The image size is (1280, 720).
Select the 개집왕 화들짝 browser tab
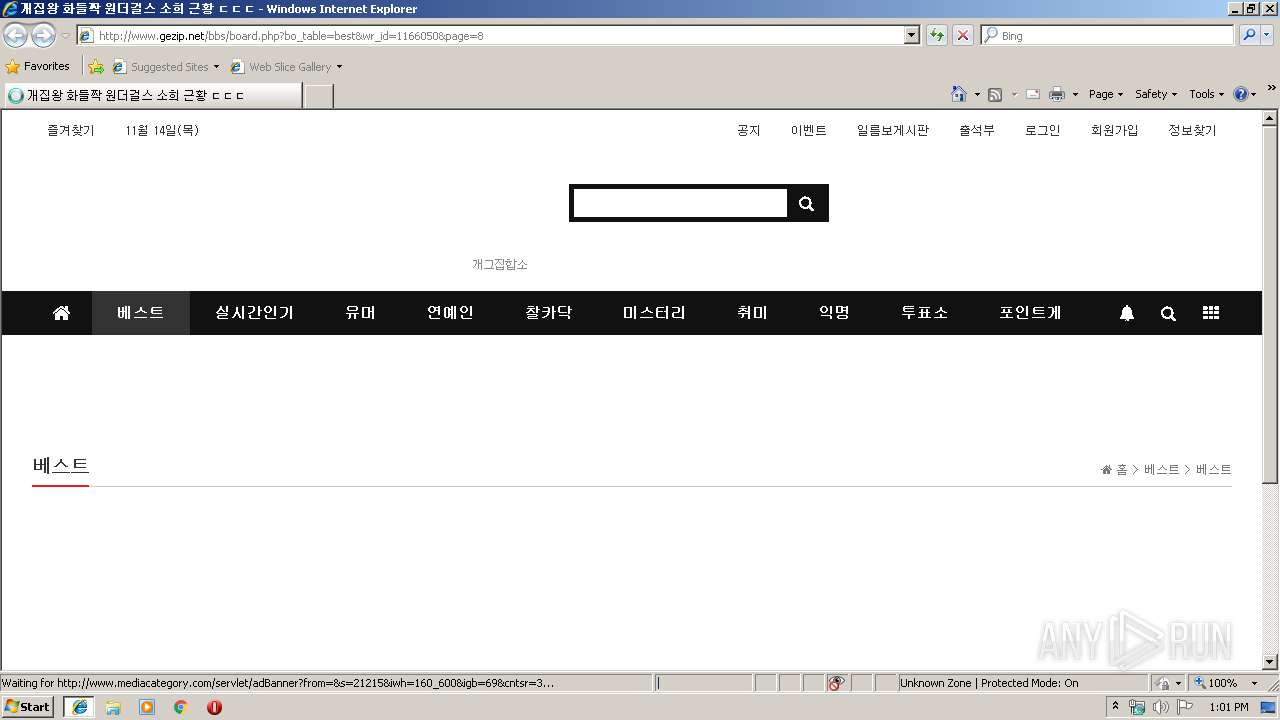pyautogui.click(x=151, y=95)
